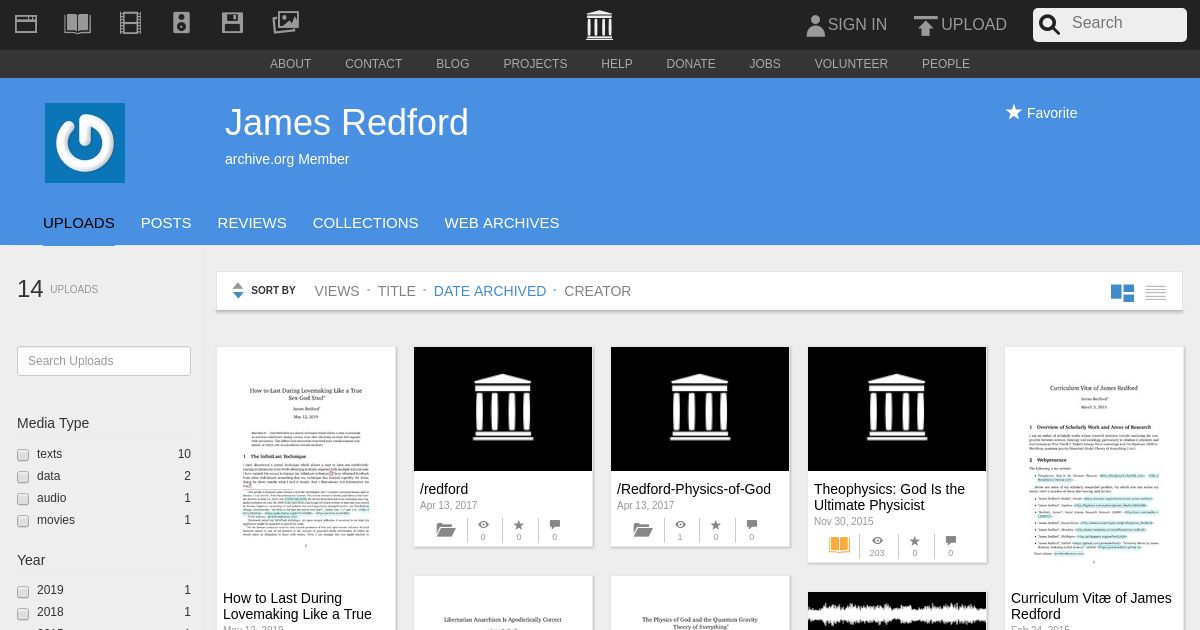Click the book icon on Theophysics card
The height and width of the screenshot is (630, 1200).
pyautogui.click(x=839, y=545)
